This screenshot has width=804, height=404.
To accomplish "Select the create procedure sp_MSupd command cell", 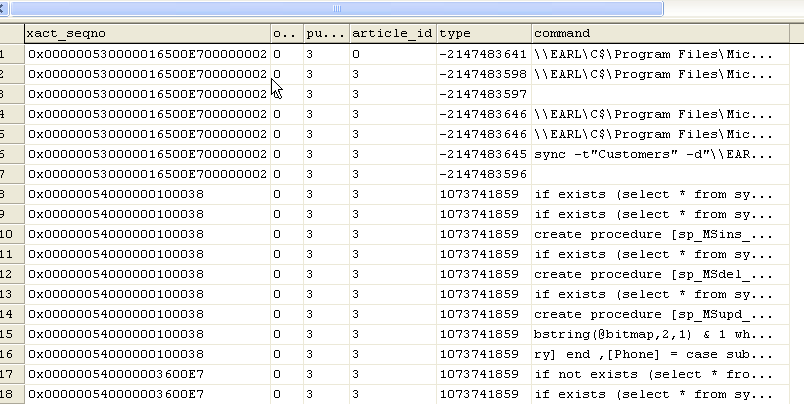I will 654,314.
